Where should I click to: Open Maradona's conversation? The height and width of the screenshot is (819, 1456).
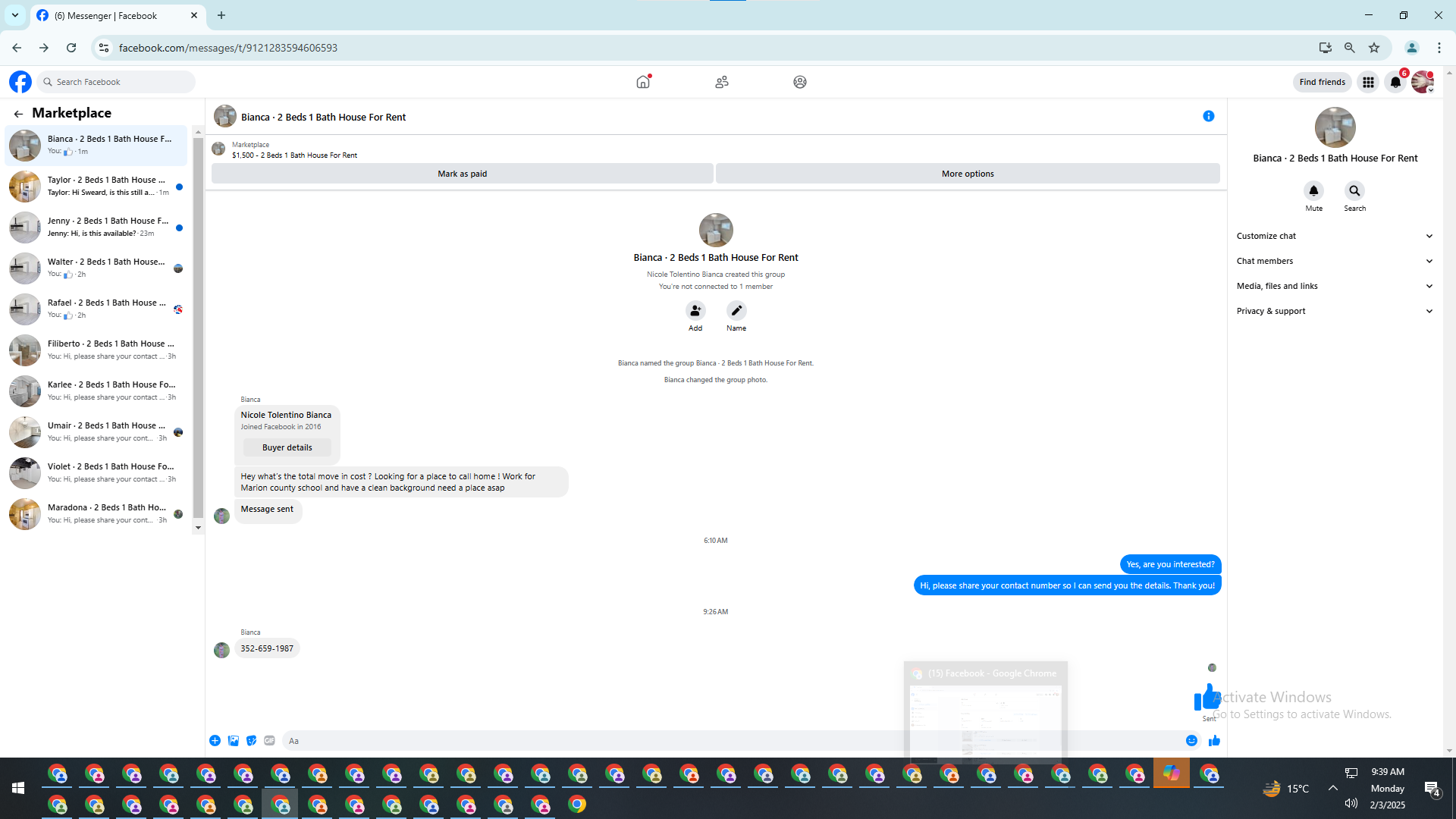(x=96, y=514)
